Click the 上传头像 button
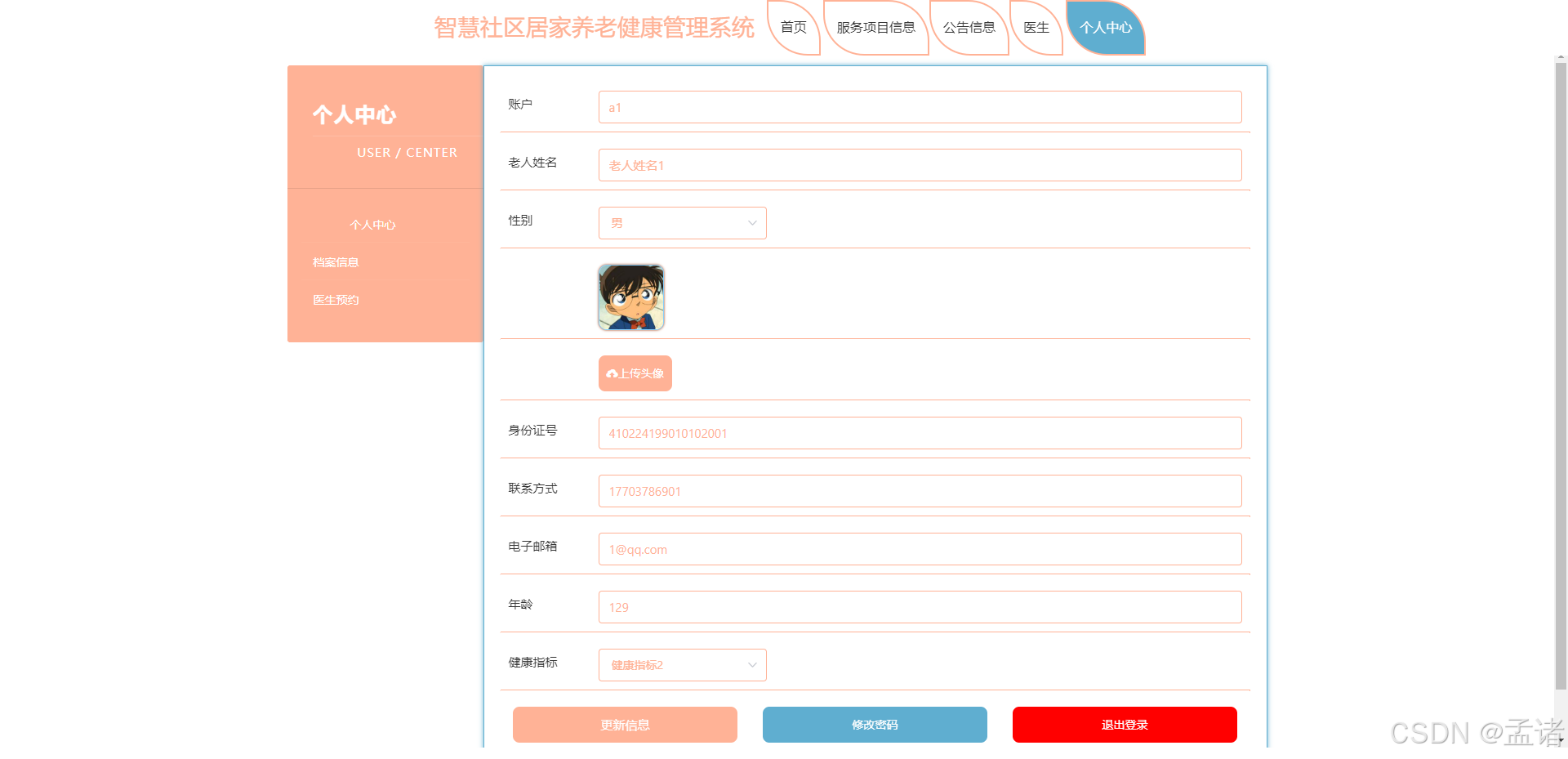1568x759 pixels. click(635, 373)
